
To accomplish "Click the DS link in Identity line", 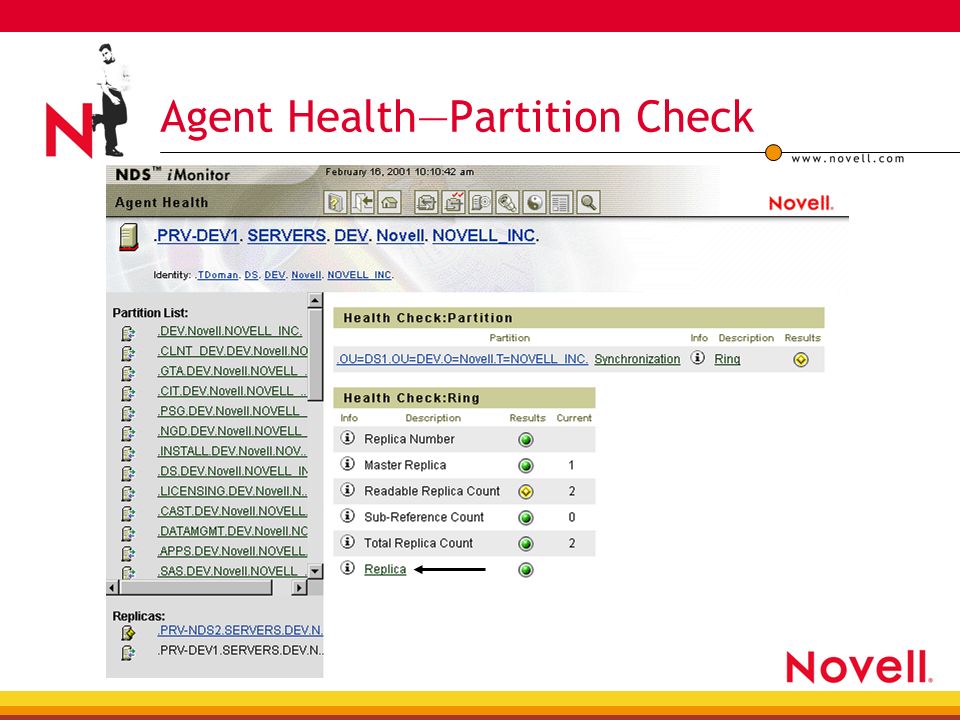I will click(251, 275).
